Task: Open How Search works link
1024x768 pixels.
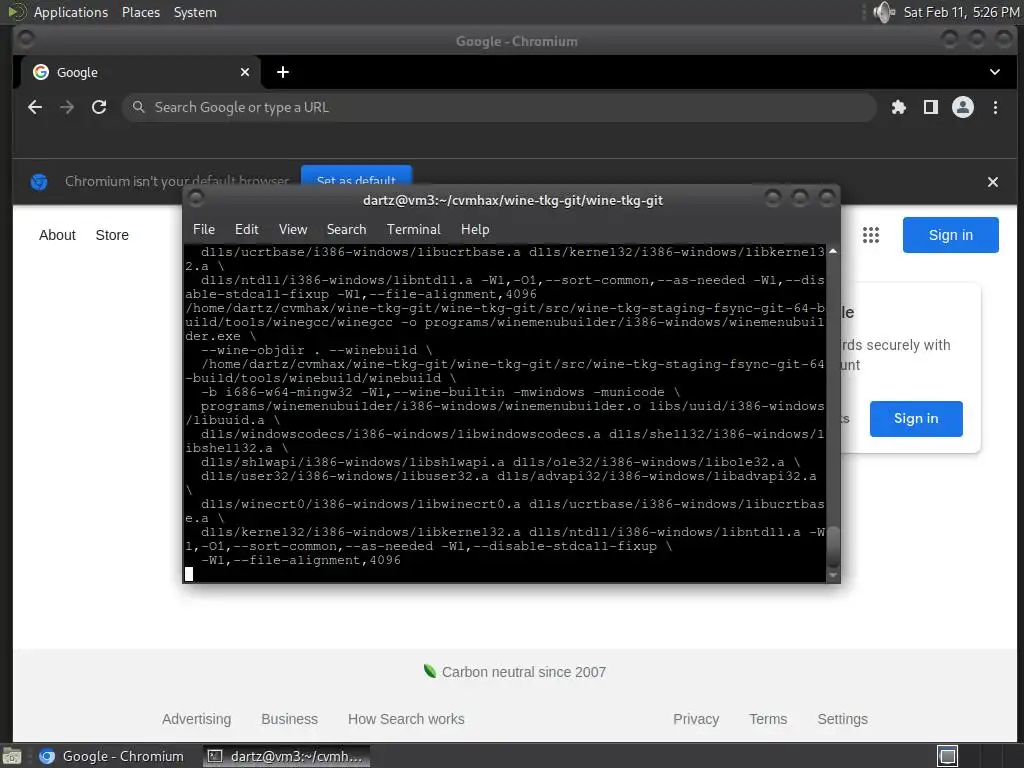Action: tap(406, 719)
